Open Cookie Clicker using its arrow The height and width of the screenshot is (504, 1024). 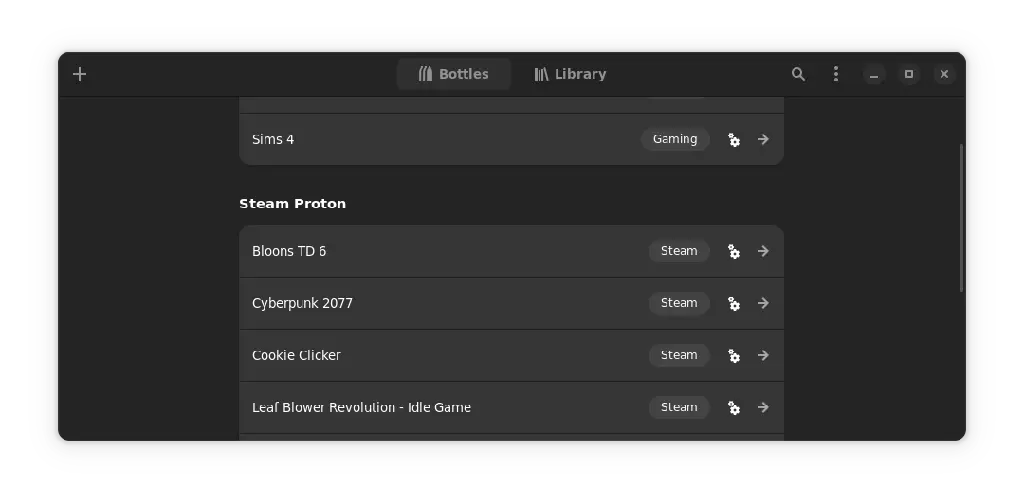(763, 355)
